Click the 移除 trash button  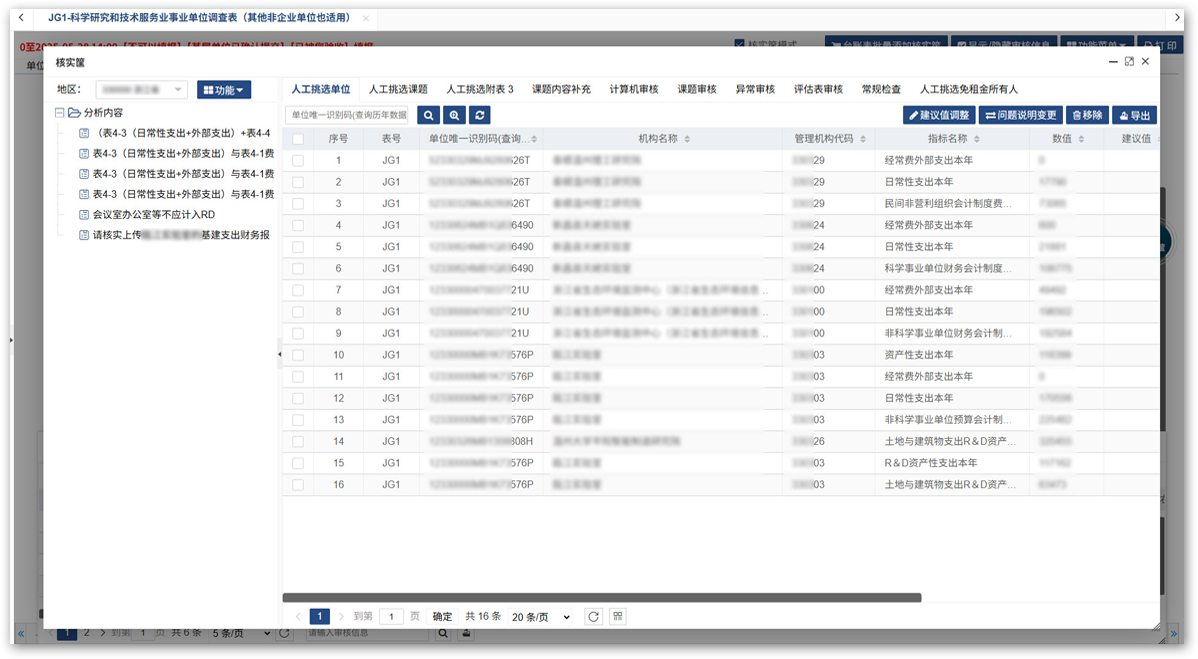click(1086, 115)
